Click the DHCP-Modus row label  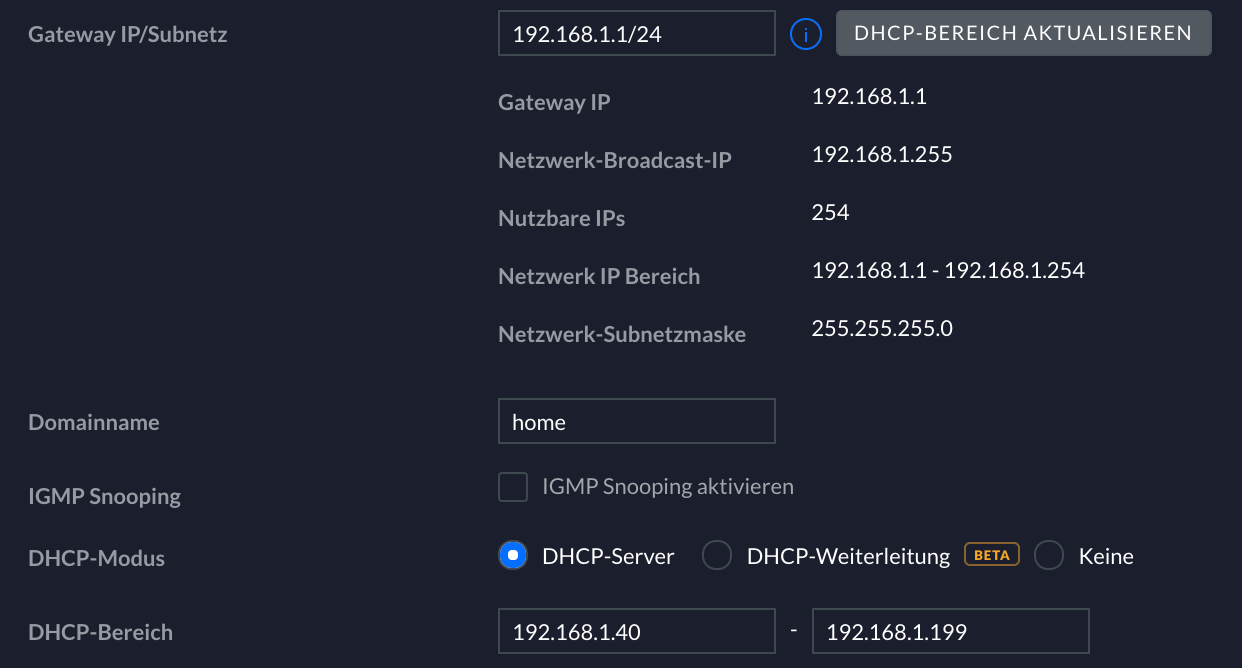(x=97, y=558)
